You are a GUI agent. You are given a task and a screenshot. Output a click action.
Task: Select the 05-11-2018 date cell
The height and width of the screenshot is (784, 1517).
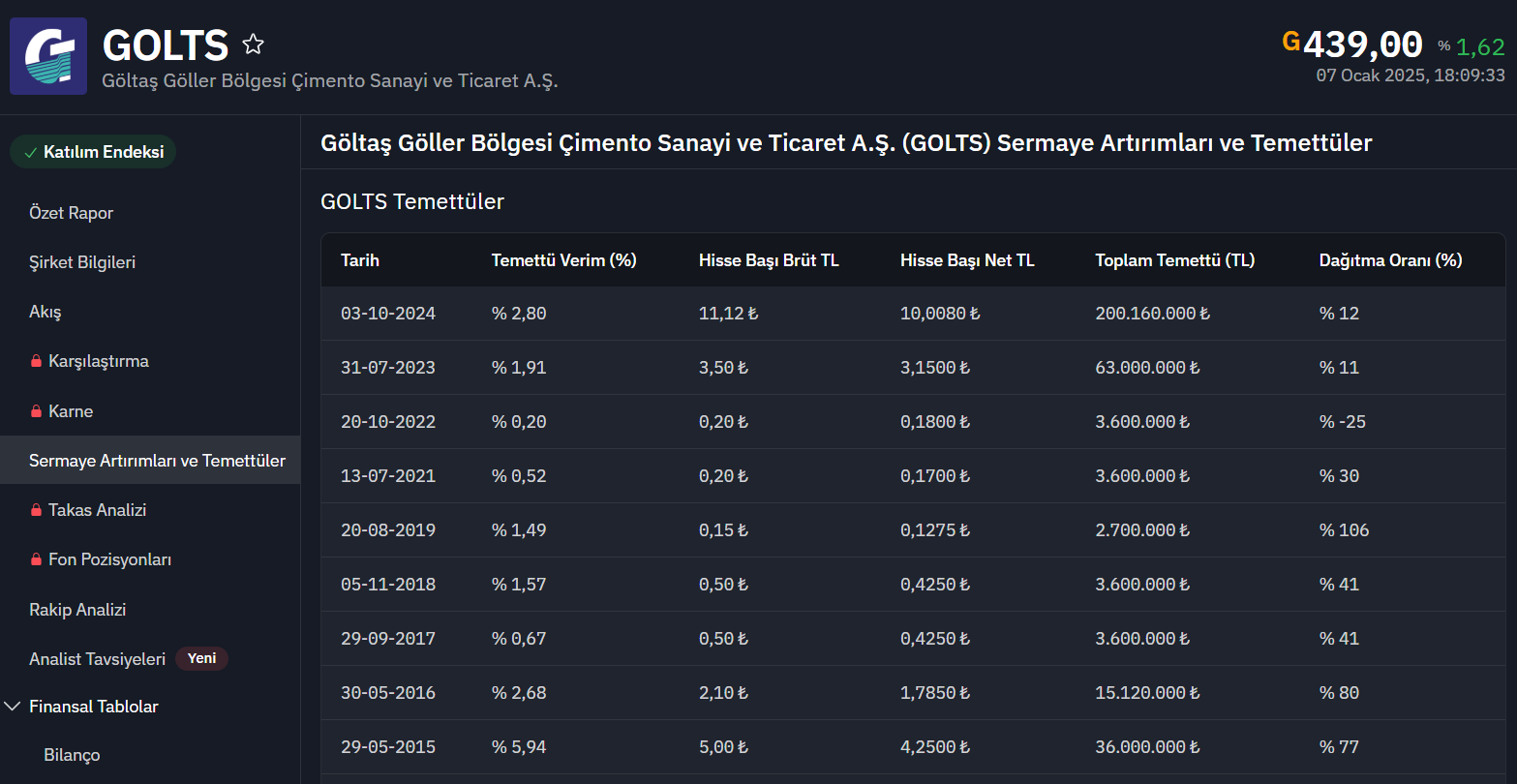pyautogui.click(x=388, y=585)
